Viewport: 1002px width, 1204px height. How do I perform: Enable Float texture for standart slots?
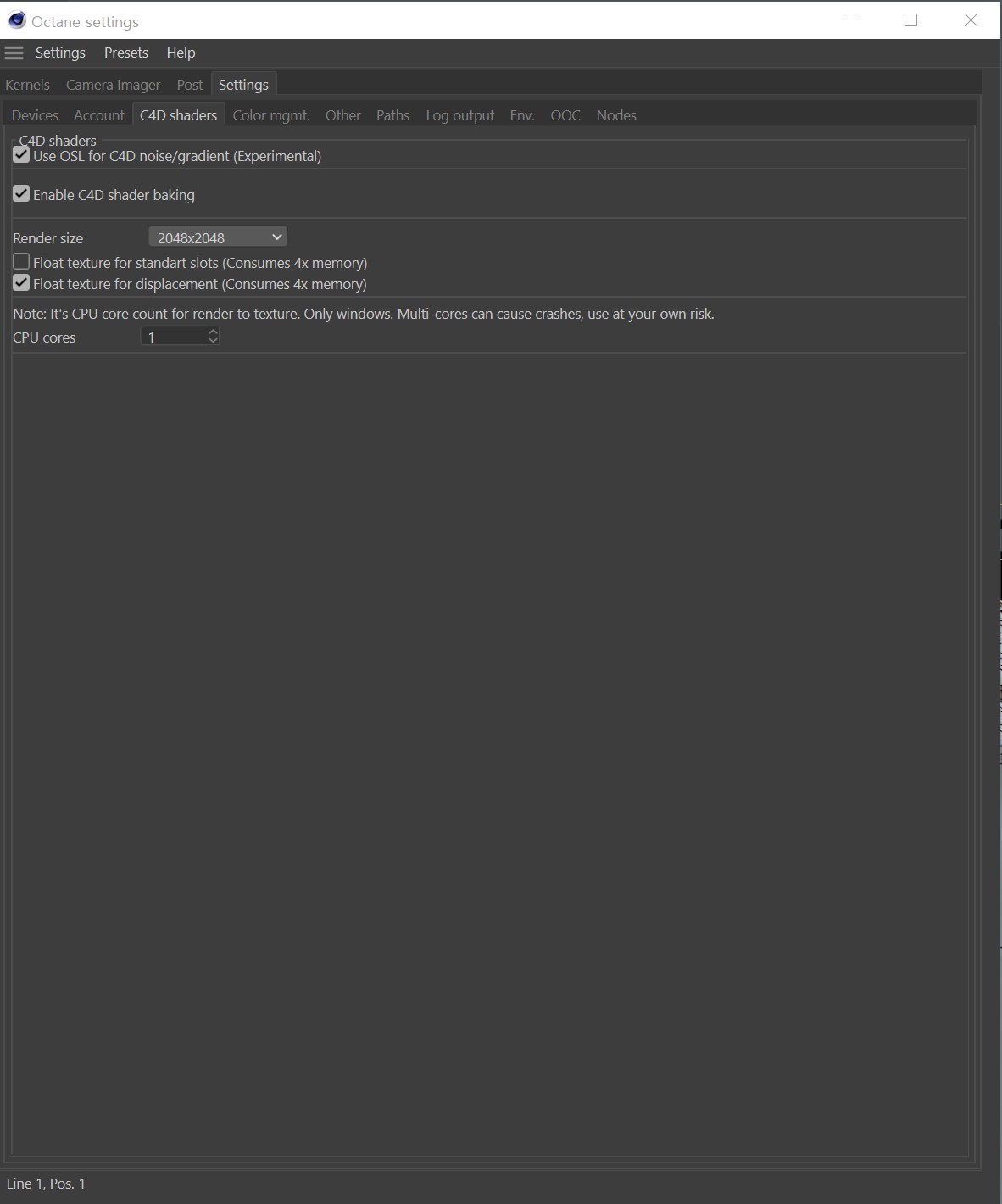pos(21,262)
